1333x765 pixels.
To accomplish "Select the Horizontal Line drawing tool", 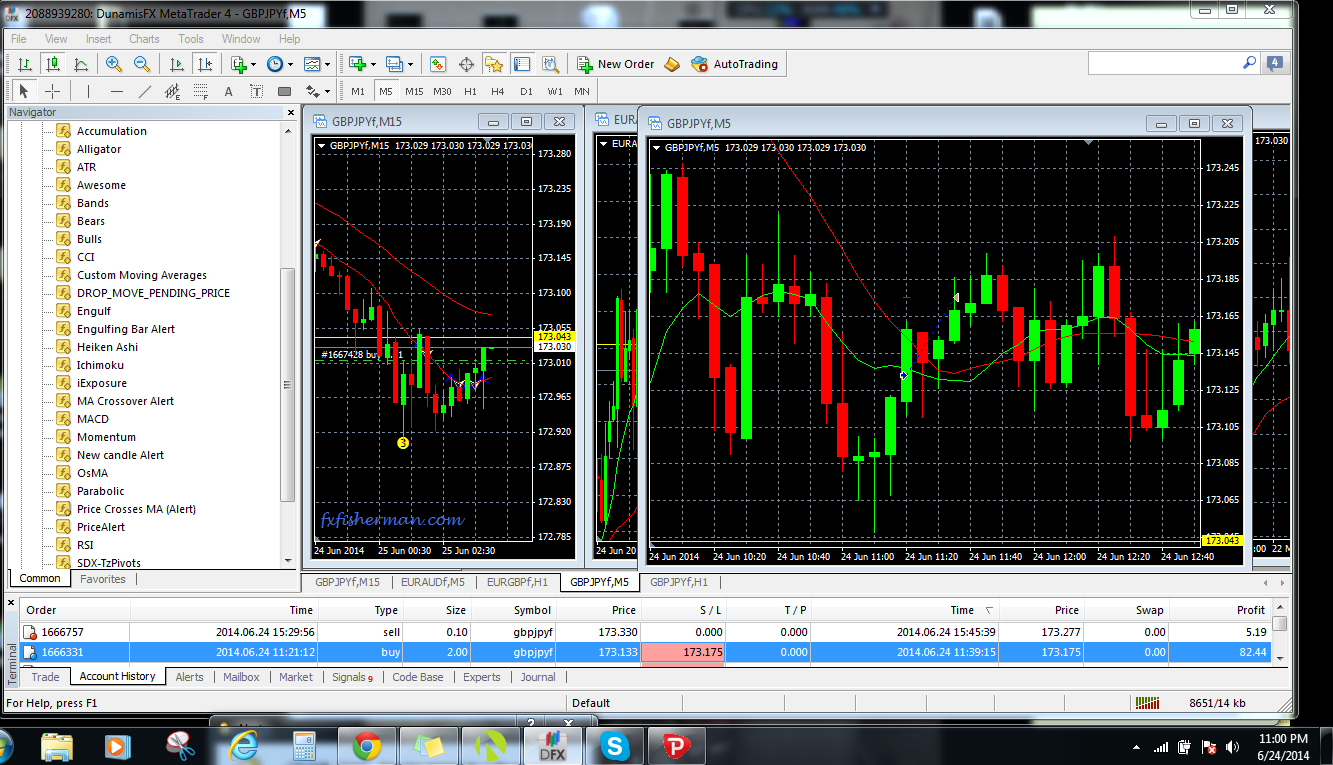I will point(116,91).
